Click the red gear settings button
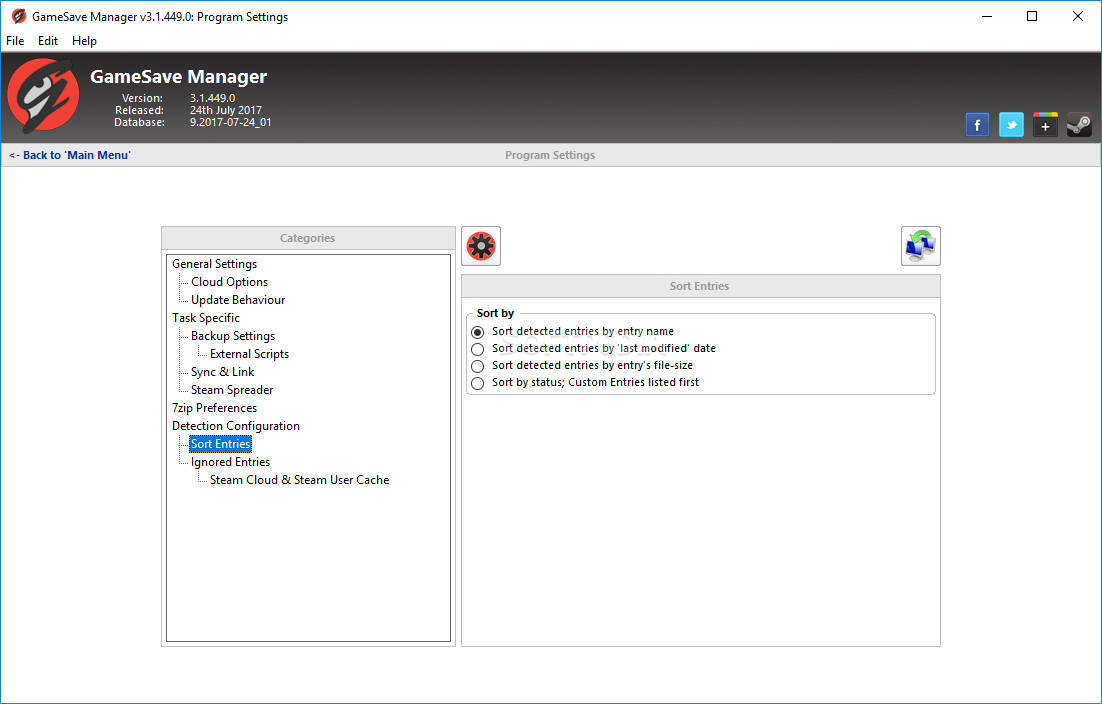 coord(481,246)
